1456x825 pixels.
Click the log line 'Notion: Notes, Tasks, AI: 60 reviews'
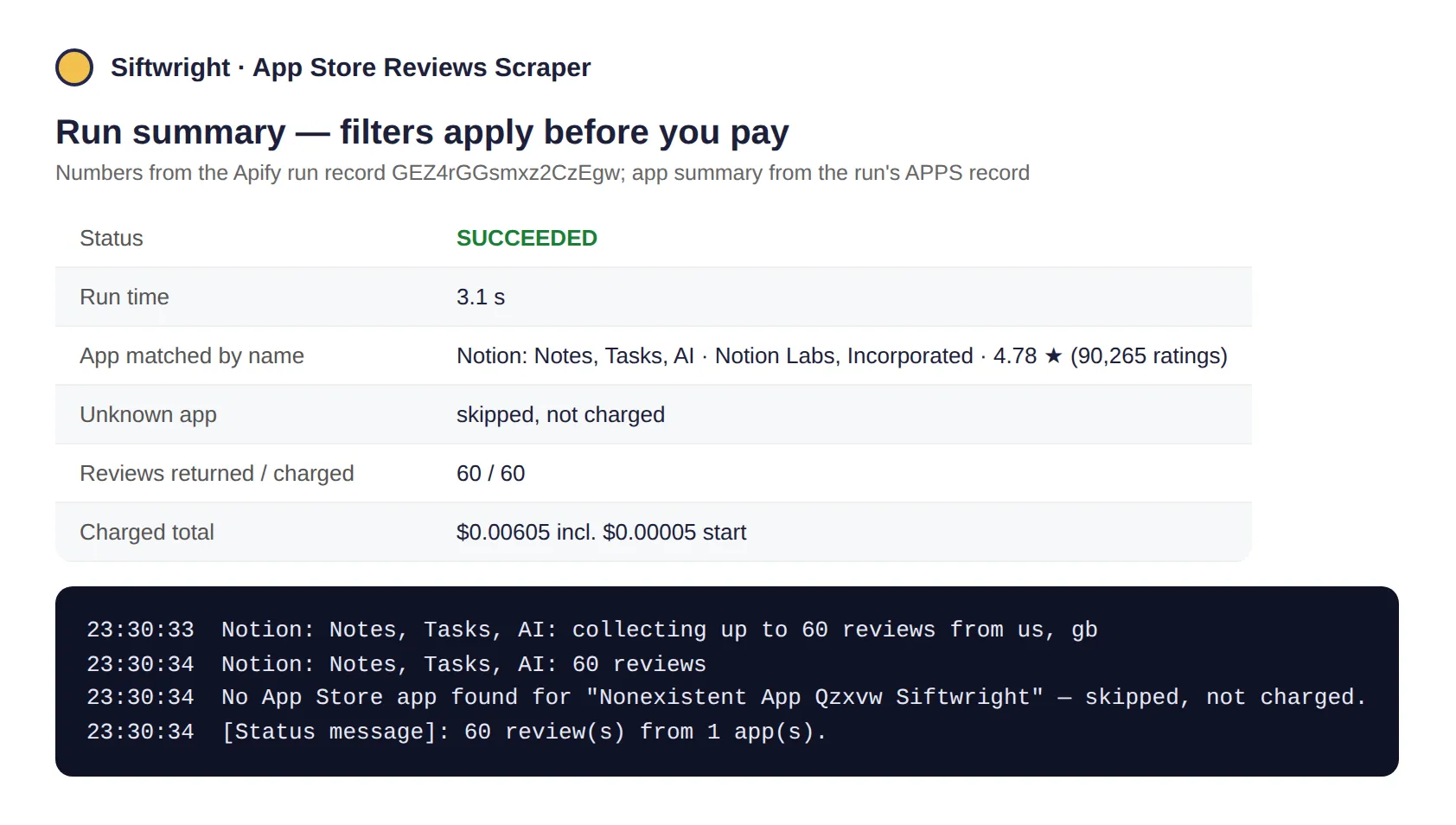click(x=396, y=664)
